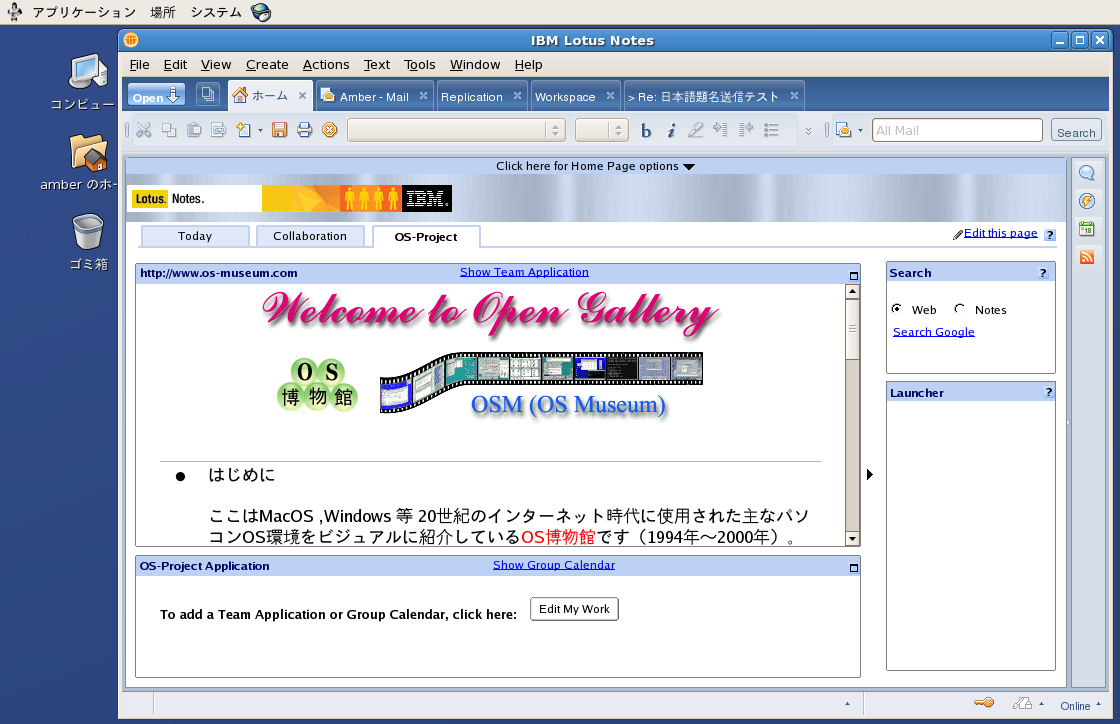
Task: Click the Launcher panel help question mark
Action: pyautogui.click(x=1049, y=392)
